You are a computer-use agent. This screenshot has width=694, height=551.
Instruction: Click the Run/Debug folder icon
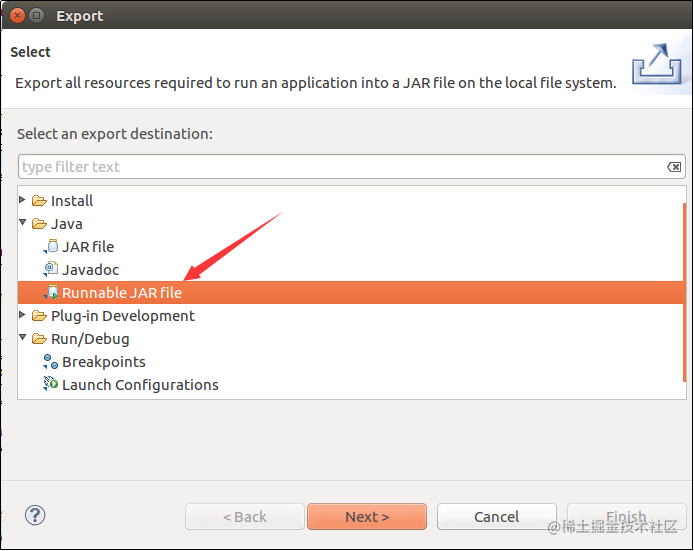point(39,339)
